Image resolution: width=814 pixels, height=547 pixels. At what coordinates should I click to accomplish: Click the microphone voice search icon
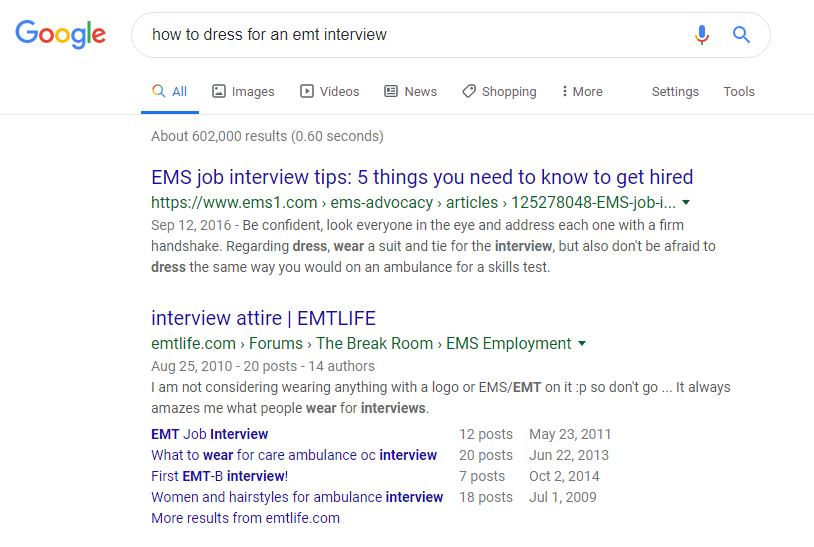pyautogui.click(x=702, y=35)
